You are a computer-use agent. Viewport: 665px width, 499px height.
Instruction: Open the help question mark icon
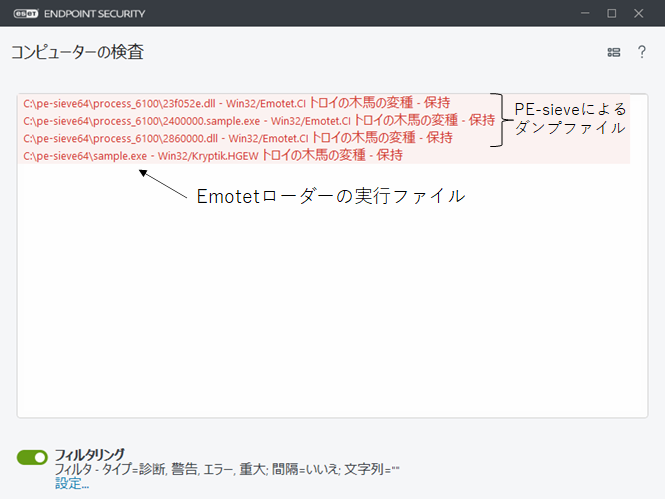642,52
